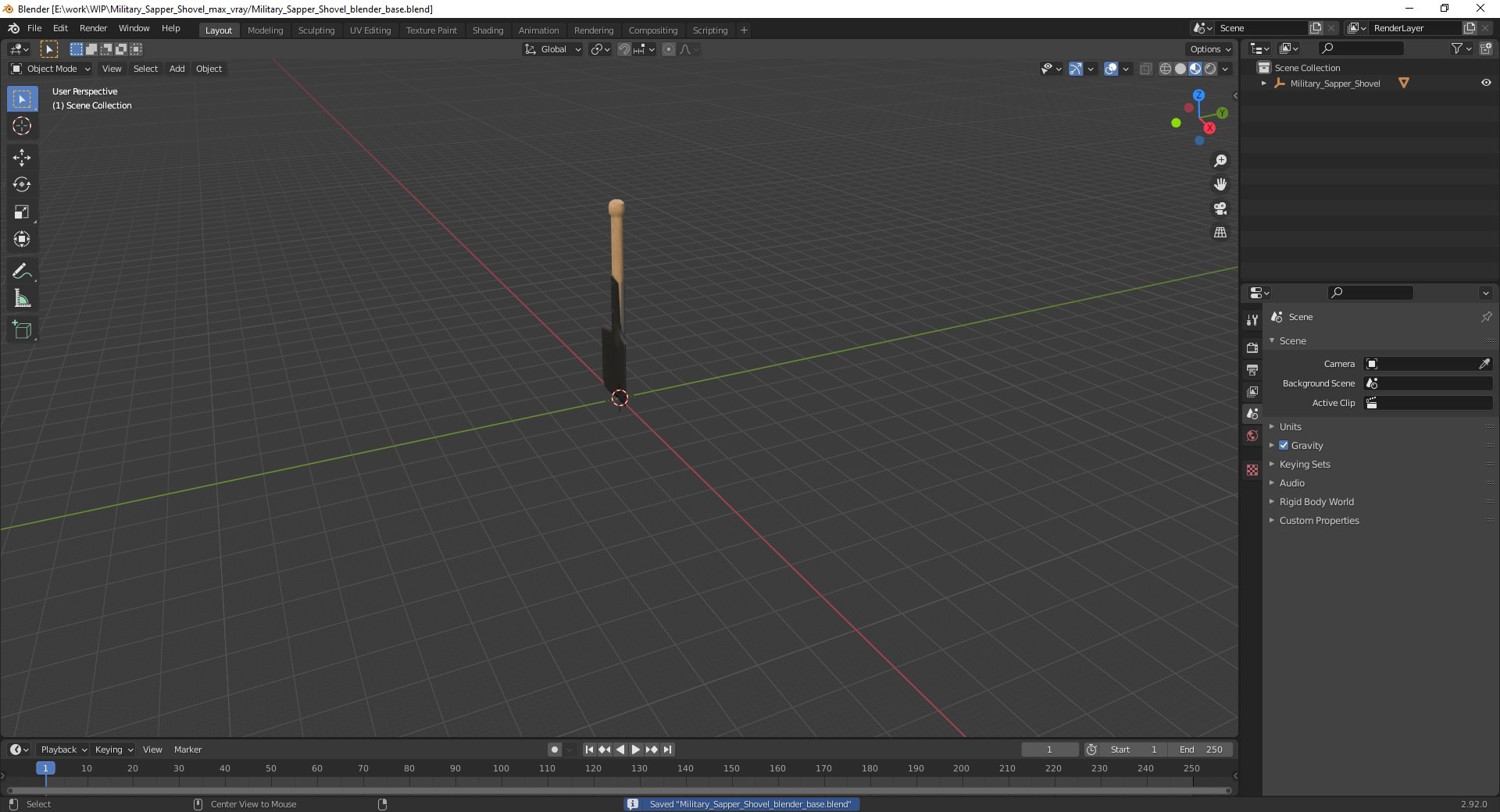Open the Global orientation dropdown
Viewport: 1500px width, 812px height.
pyautogui.click(x=552, y=49)
